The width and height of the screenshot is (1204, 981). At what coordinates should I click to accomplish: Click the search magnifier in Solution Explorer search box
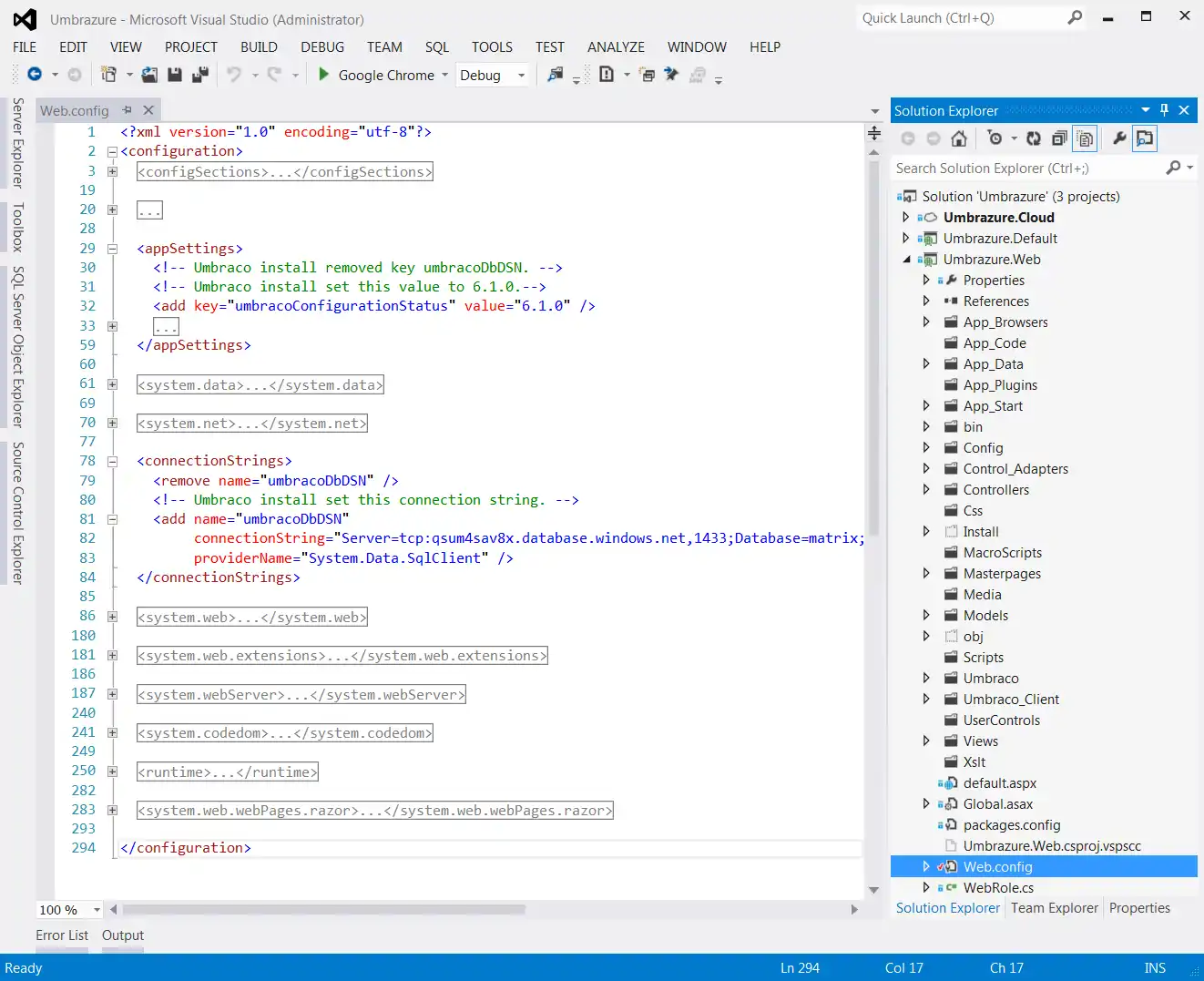(1173, 168)
